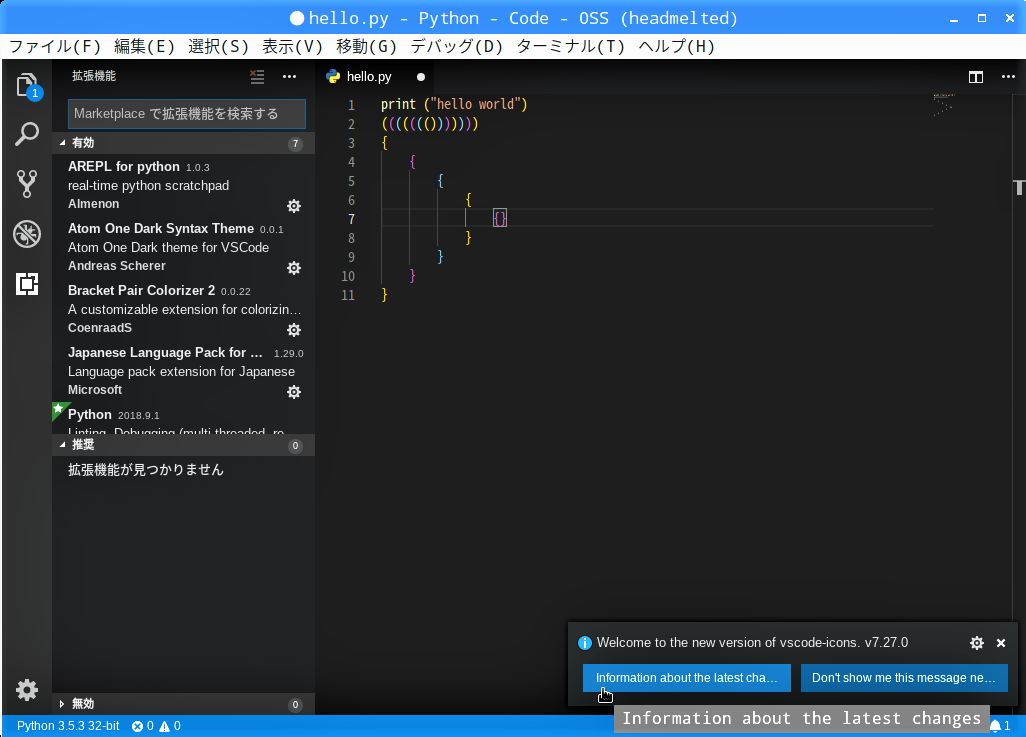
Task: Click gear icon for Atom One Dark Syntax Theme
Action: [294, 268]
